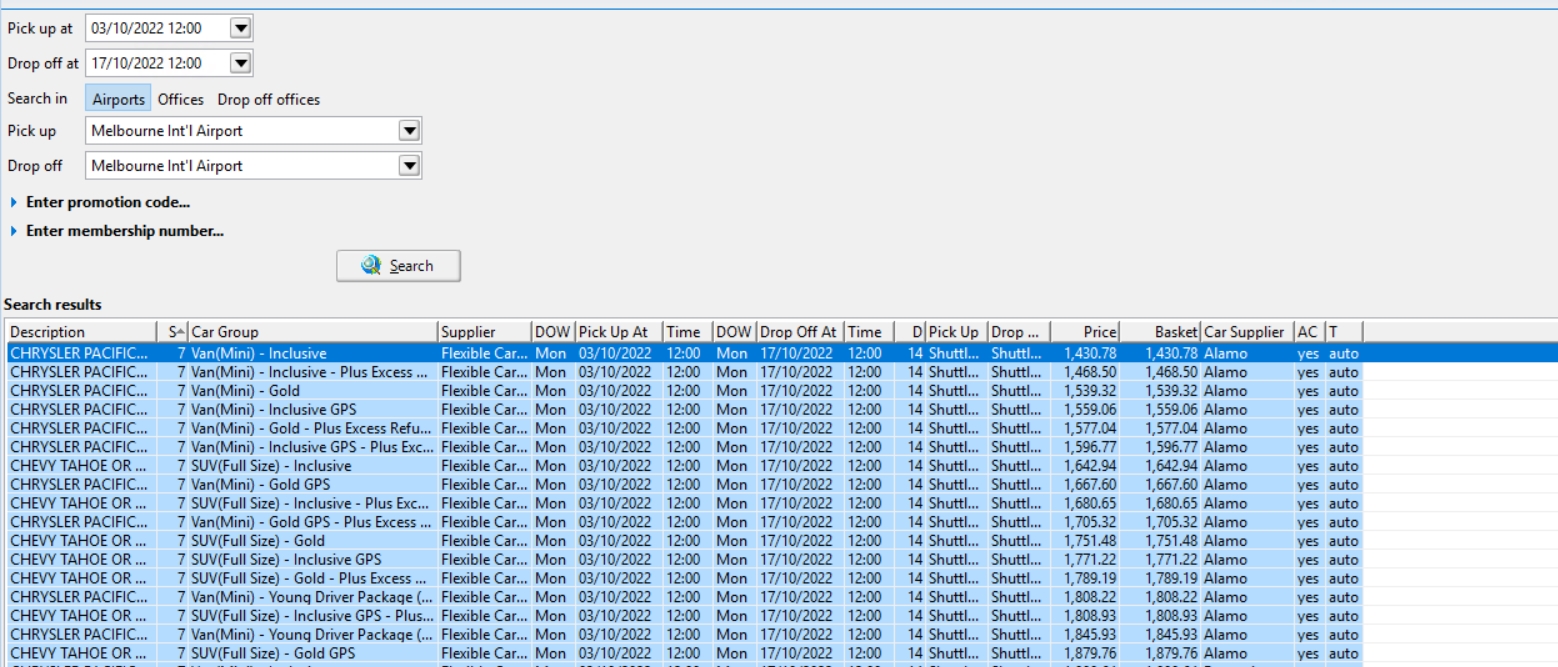
Task: Click price 1,680.65 in Price column
Action: coord(1090,503)
